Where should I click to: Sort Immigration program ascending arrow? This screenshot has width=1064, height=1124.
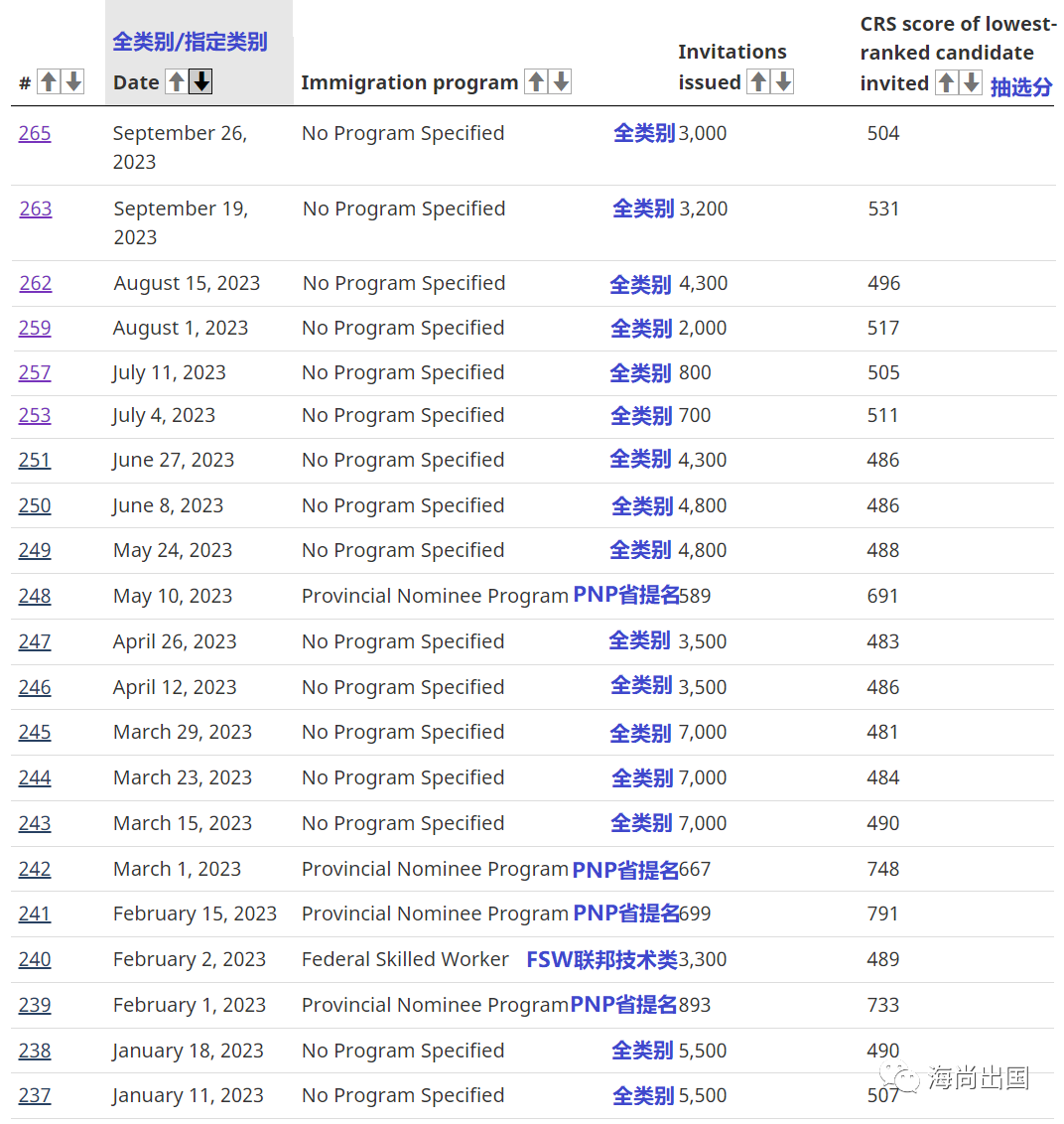536,82
